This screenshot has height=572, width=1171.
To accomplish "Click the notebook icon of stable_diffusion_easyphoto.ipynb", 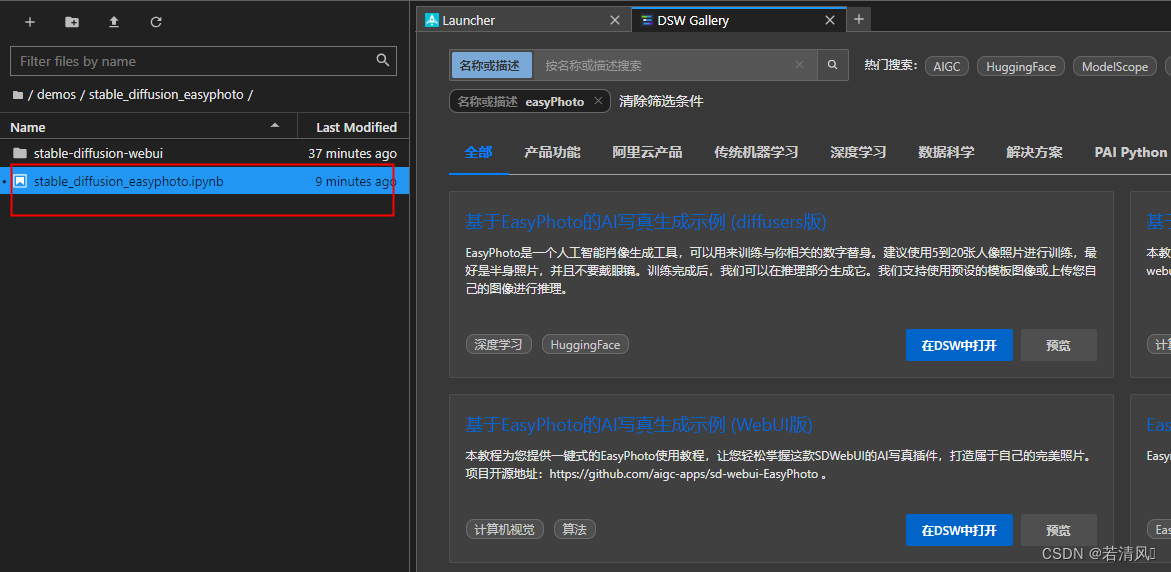I will click(x=20, y=181).
